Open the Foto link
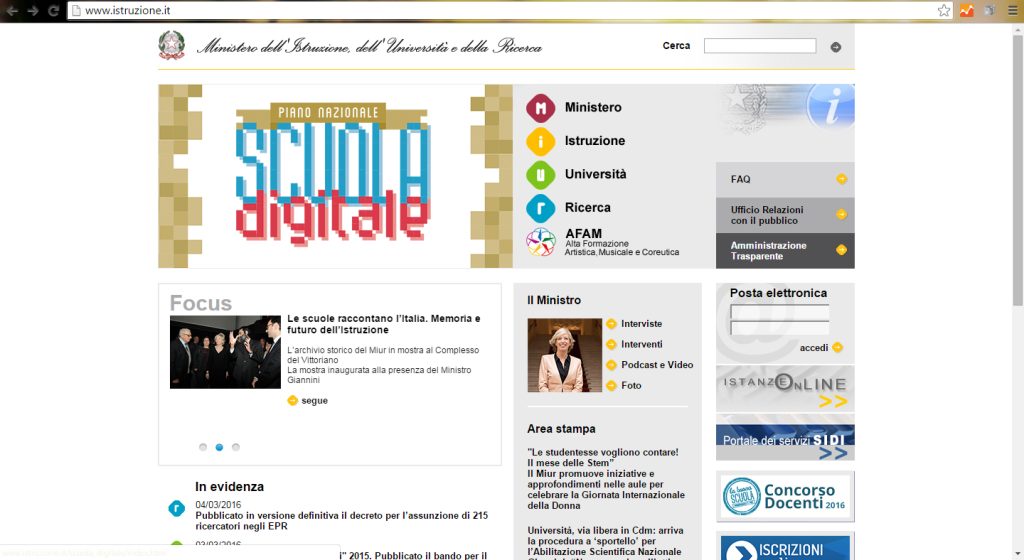The width and height of the screenshot is (1024, 560). point(631,386)
